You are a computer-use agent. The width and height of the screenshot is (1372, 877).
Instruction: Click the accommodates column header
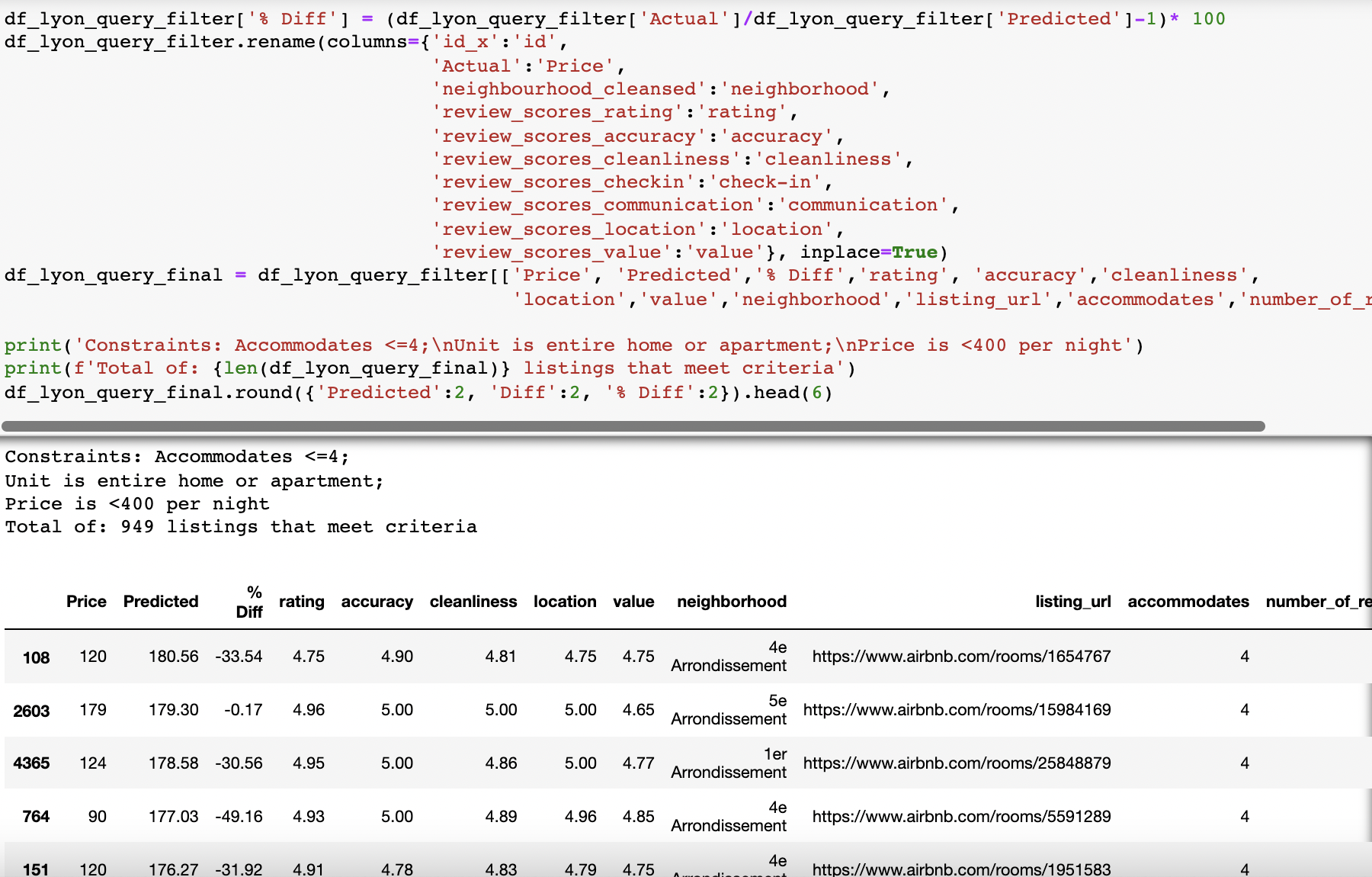(1188, 602)
